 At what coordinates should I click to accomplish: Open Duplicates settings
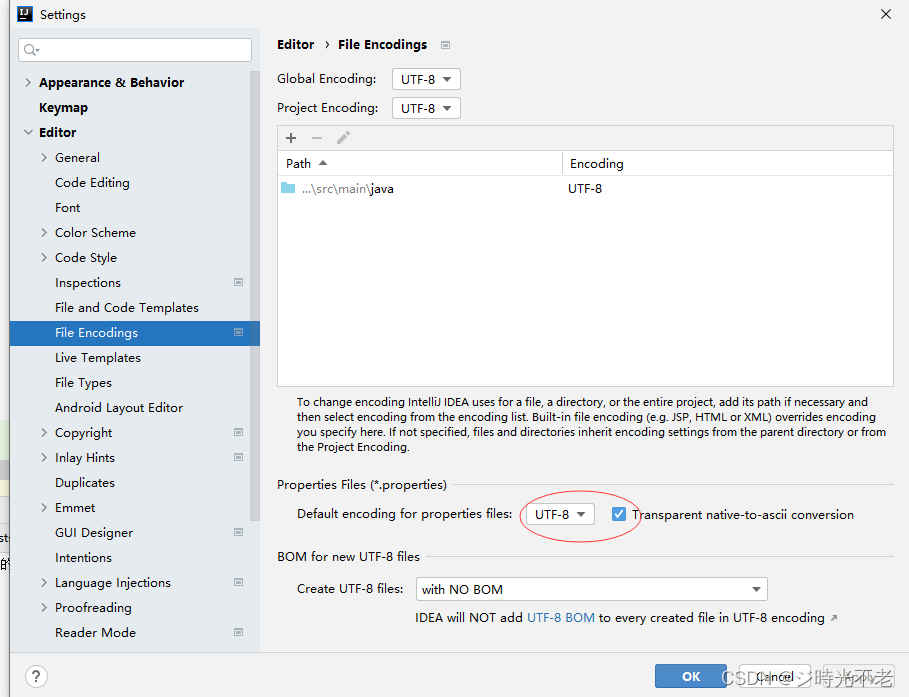[85, 482]
